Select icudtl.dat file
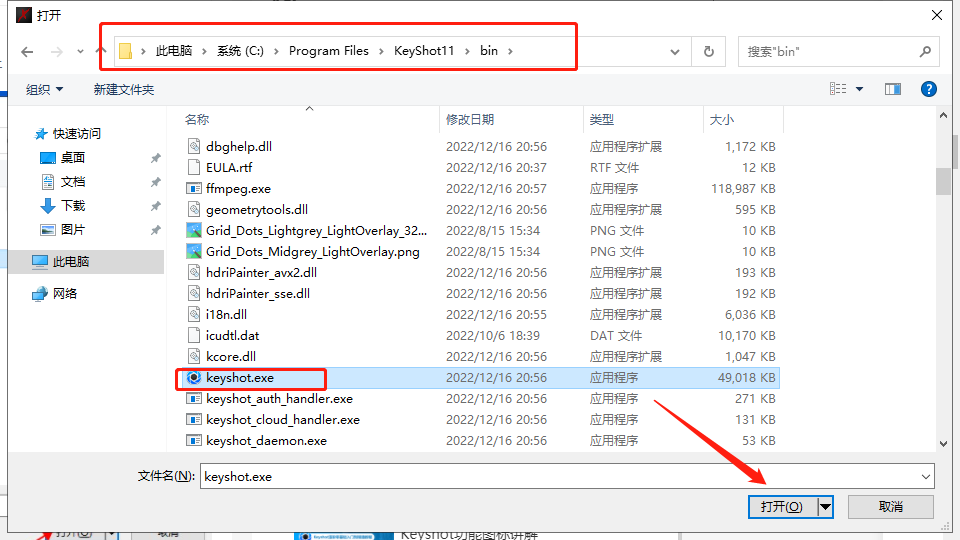Image resolution: width=960 pixels, height=540 pixels. tap(233, 336)
